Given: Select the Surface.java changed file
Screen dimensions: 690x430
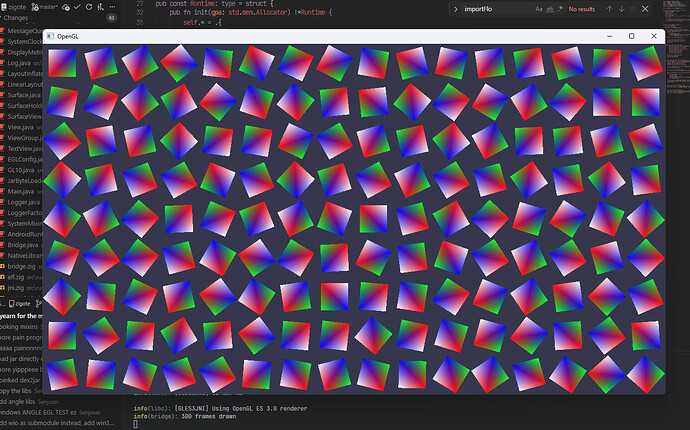Looking at the screenshot, I should pos(21,95).
